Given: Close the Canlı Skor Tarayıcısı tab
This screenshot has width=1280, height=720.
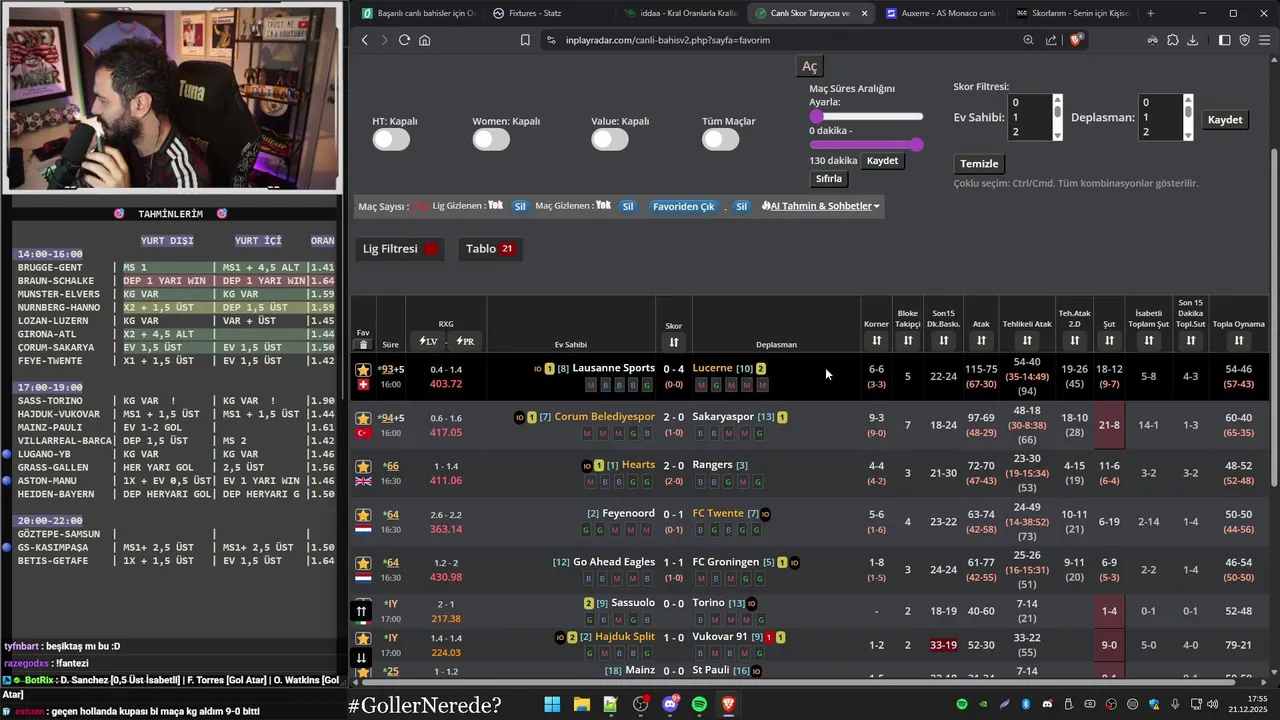Looking at the screenshot, I should click(864, 13).
